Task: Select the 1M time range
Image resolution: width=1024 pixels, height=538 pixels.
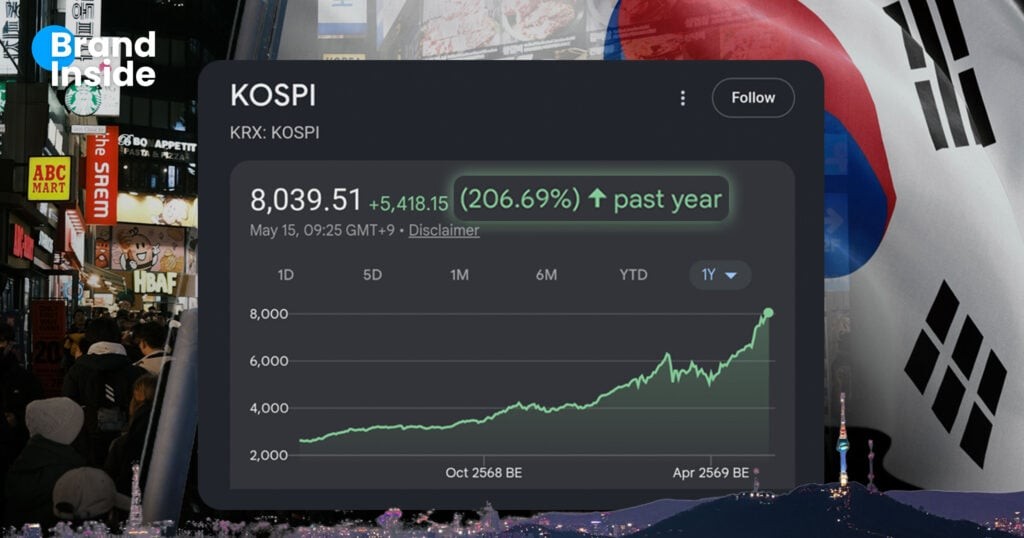Action: tap(459, 275)
